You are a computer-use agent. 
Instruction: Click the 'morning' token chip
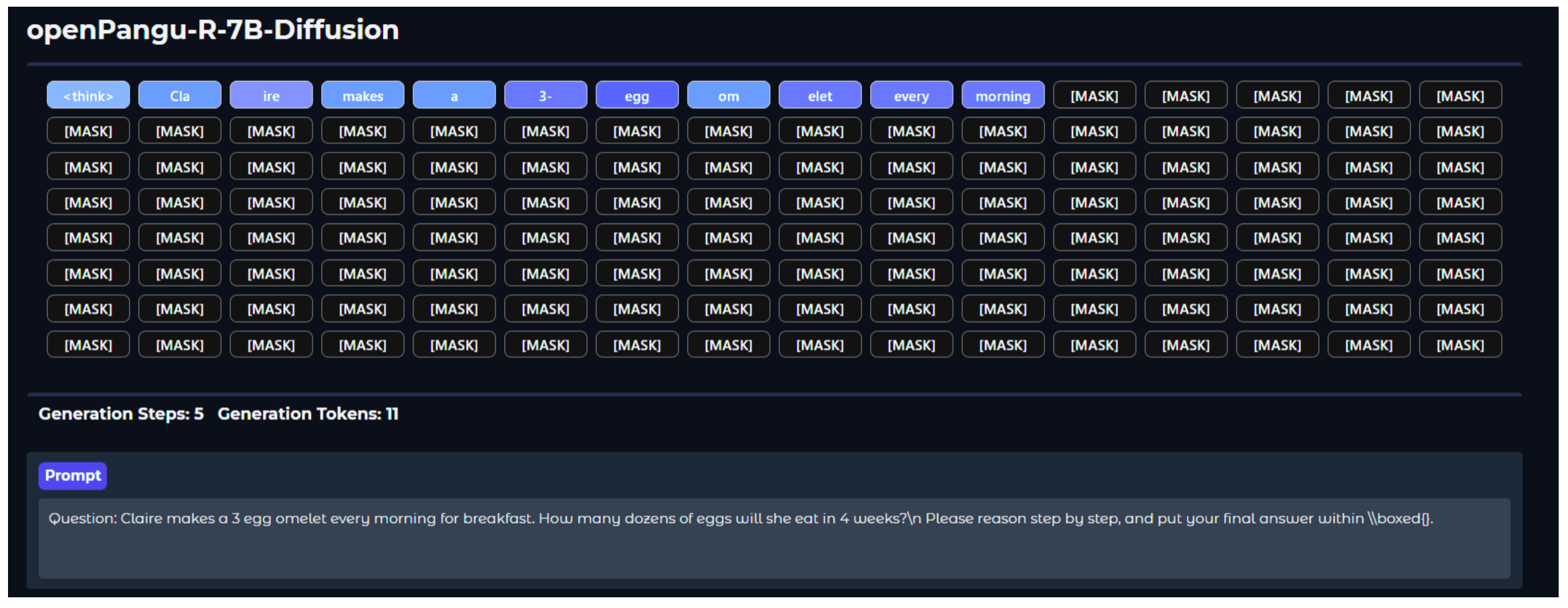click(1003, 96)
